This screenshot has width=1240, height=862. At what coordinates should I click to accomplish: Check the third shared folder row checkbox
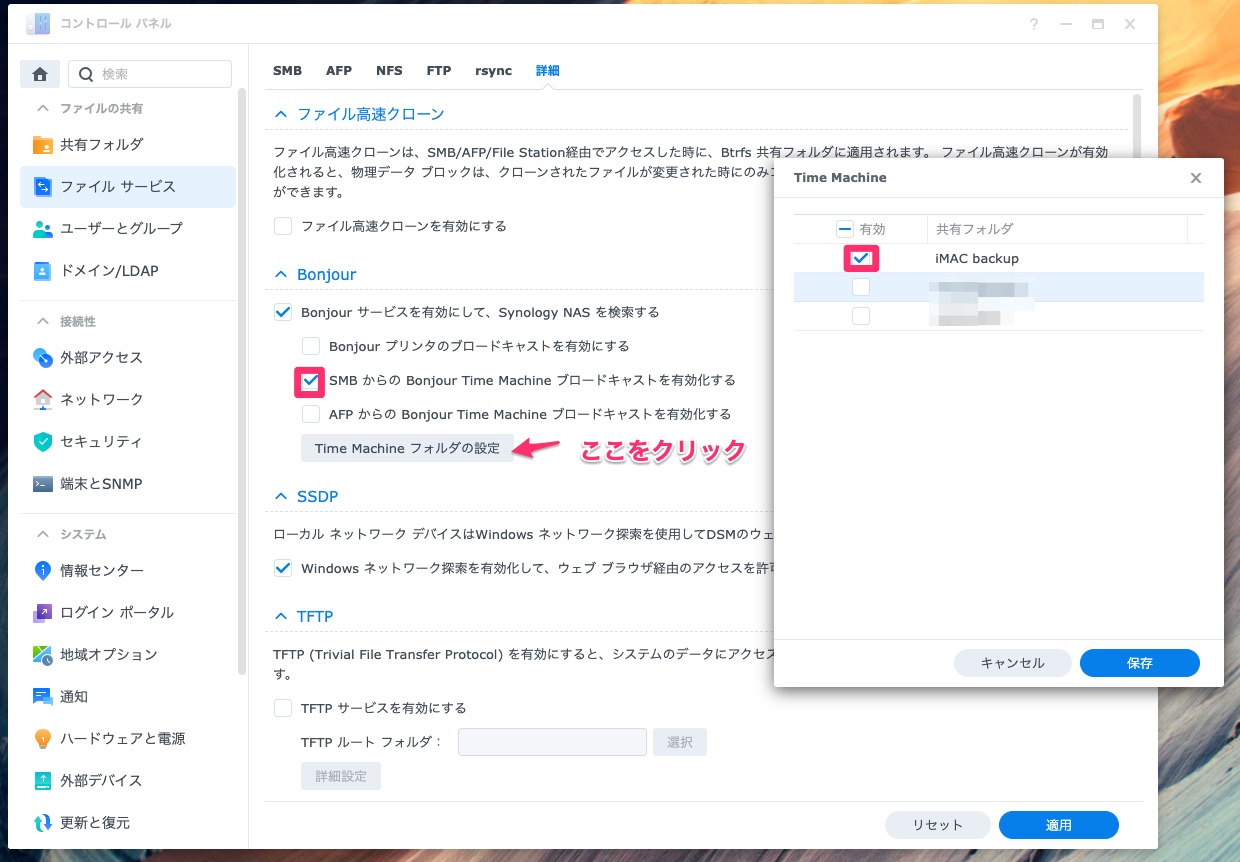tap(861, 316)
